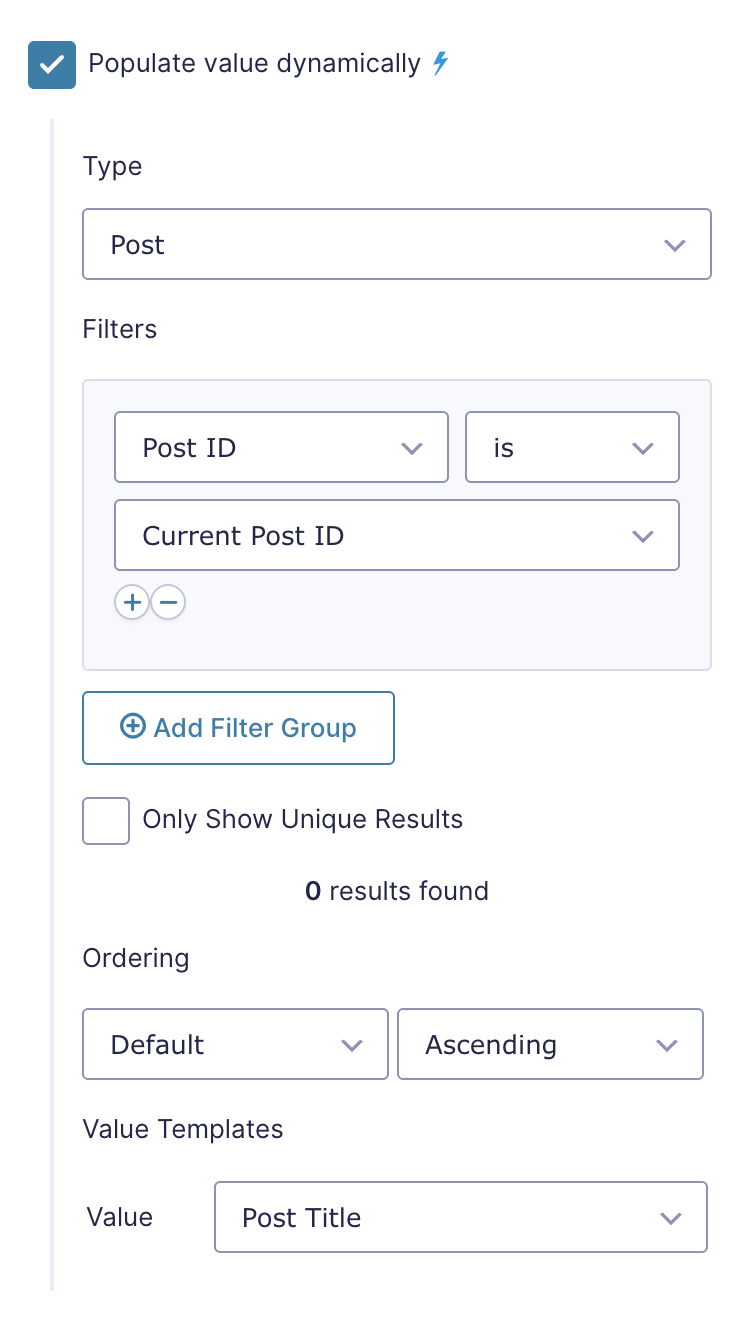This screenshot has width=740, height=1319.
Task: Open the Default ordering dropdown
Action: pyautogui.click(x=235, y=1044)
